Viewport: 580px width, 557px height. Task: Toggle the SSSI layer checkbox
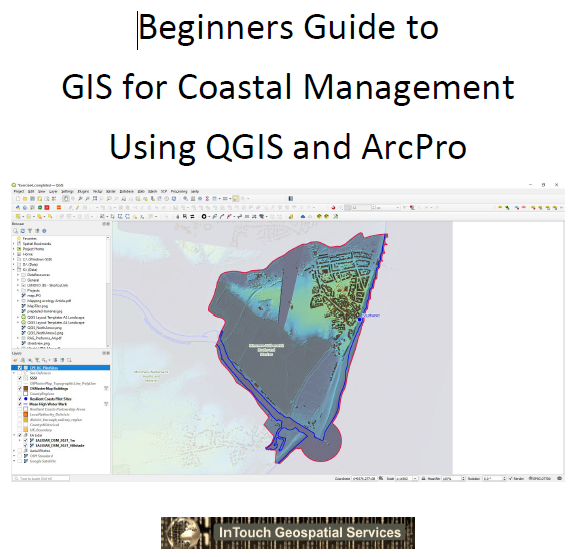[20, 378]
